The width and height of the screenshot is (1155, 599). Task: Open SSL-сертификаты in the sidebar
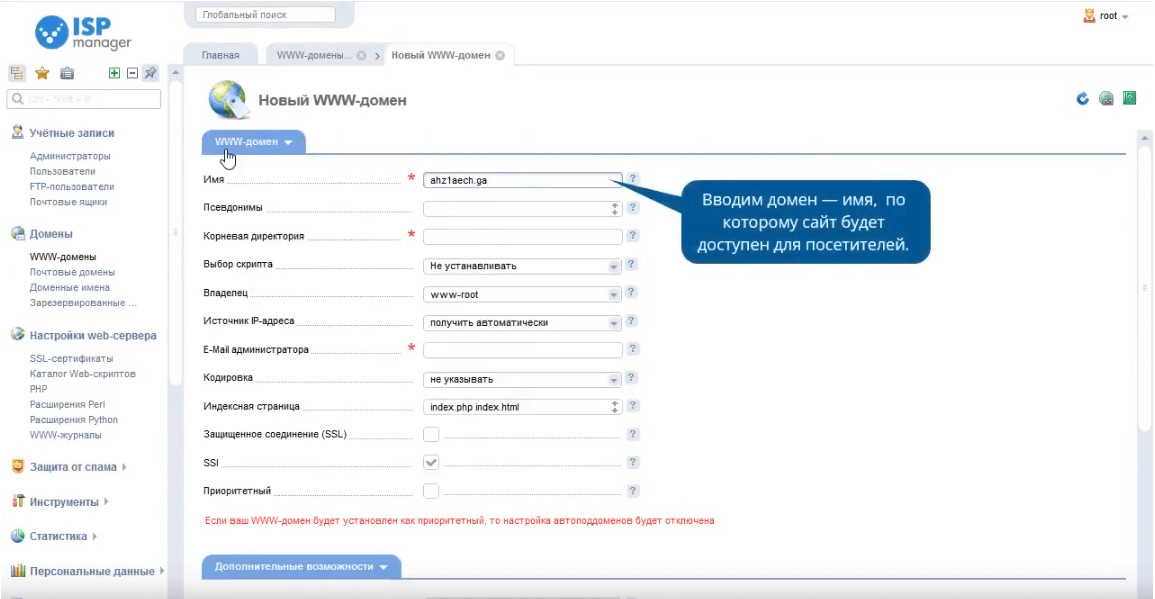(71, 358)
